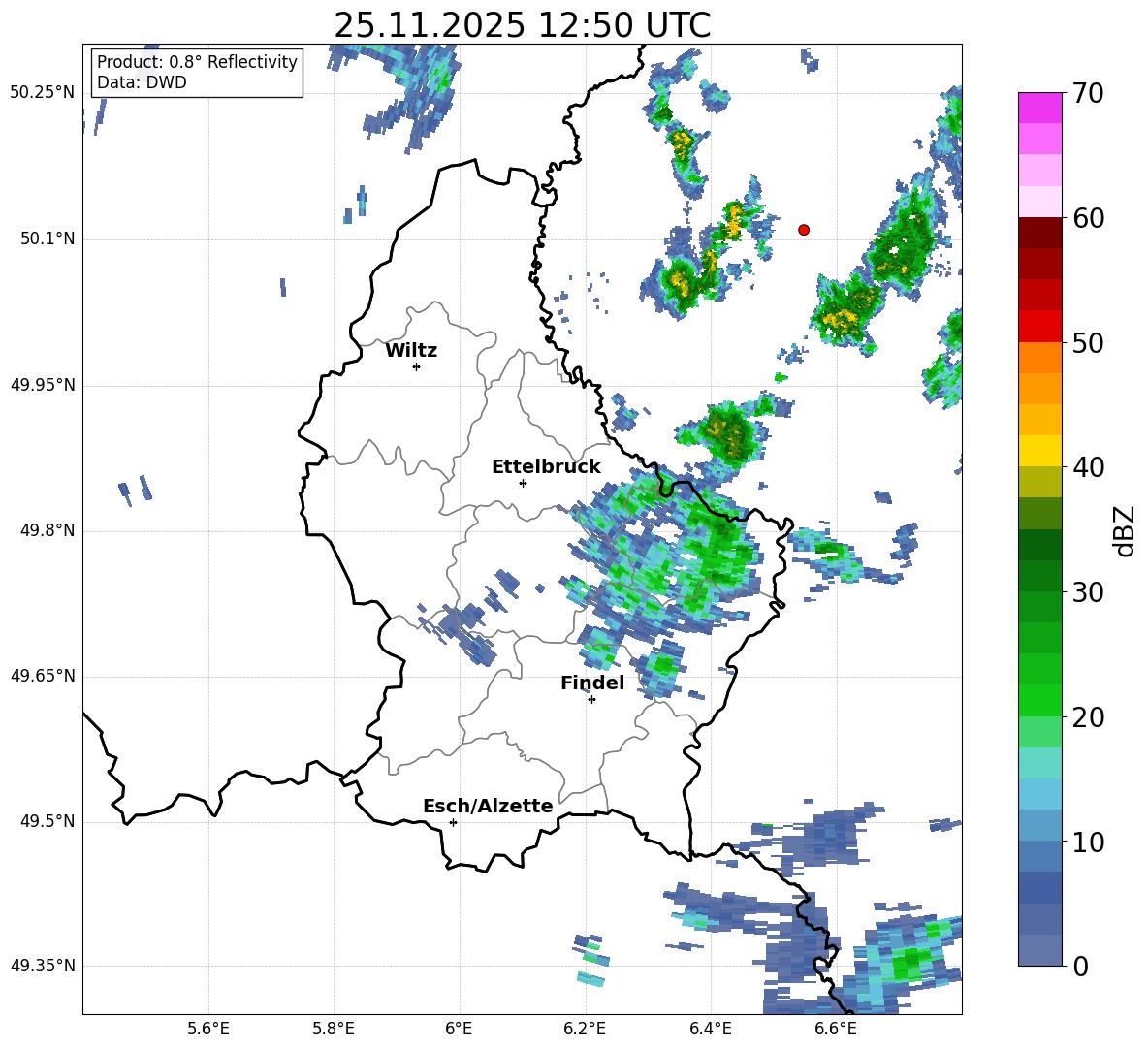Click the 6.4°E longitude label
This screenshot has height=1048, width=1148.
710,1029
